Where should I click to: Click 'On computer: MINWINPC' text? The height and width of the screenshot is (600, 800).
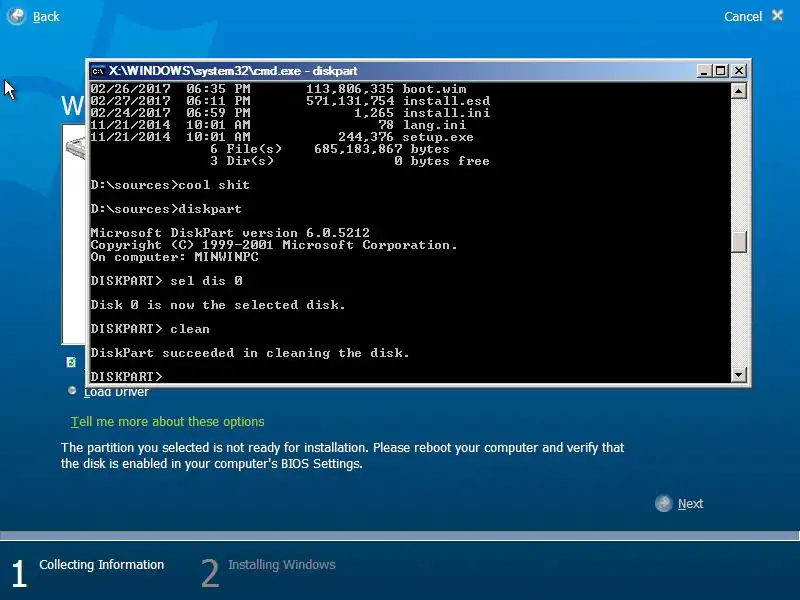tap(174, 257)
